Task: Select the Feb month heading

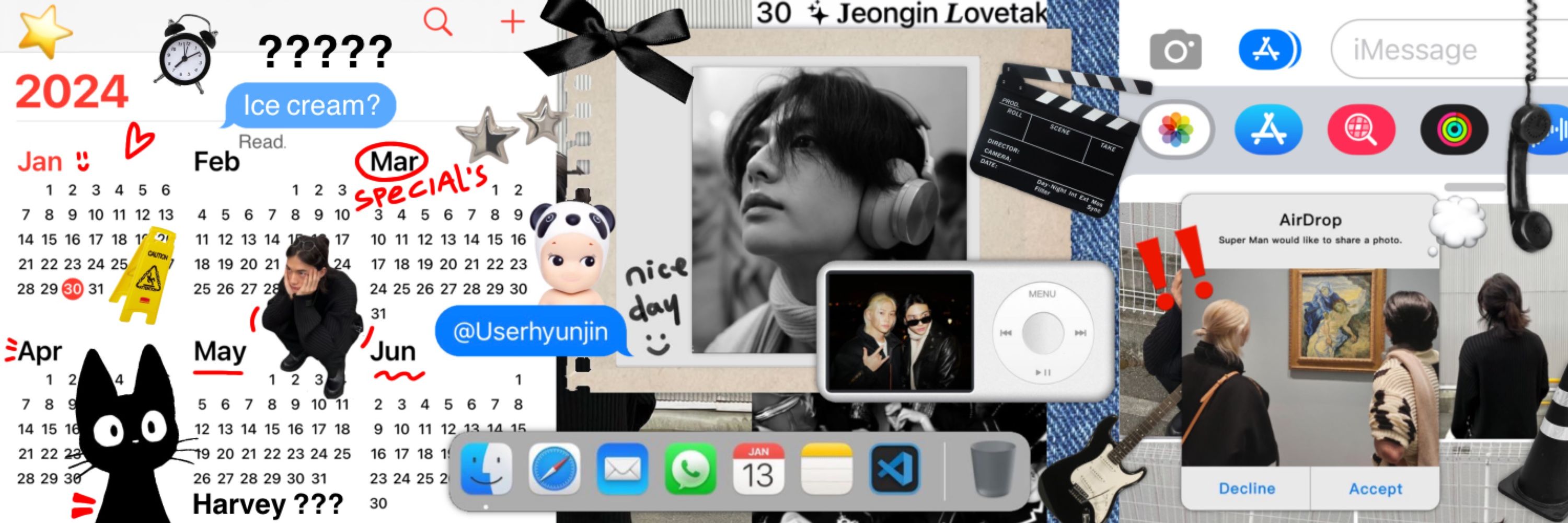Action: point(216,162)
